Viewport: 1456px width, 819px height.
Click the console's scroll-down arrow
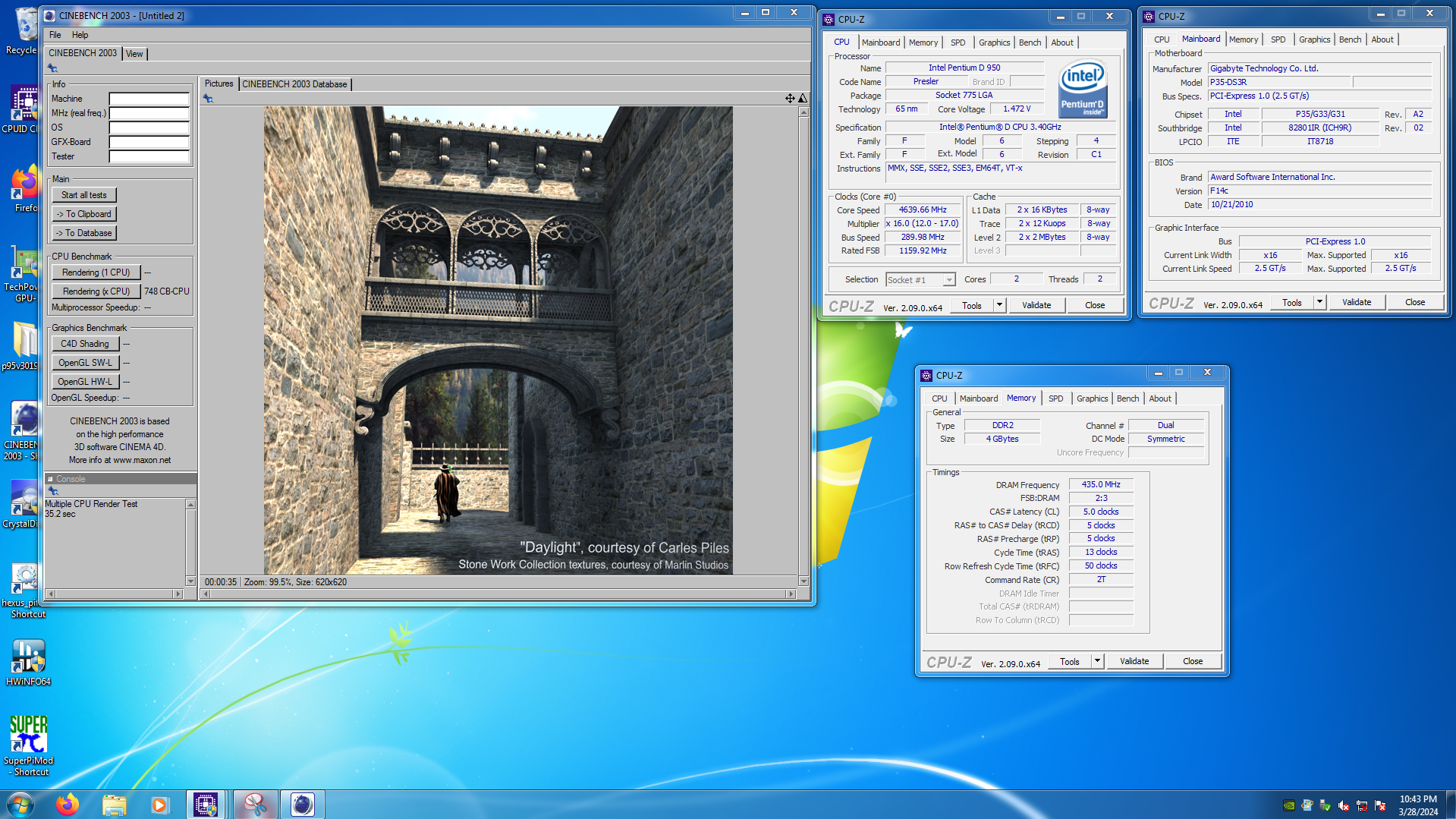tap(190, 581)
